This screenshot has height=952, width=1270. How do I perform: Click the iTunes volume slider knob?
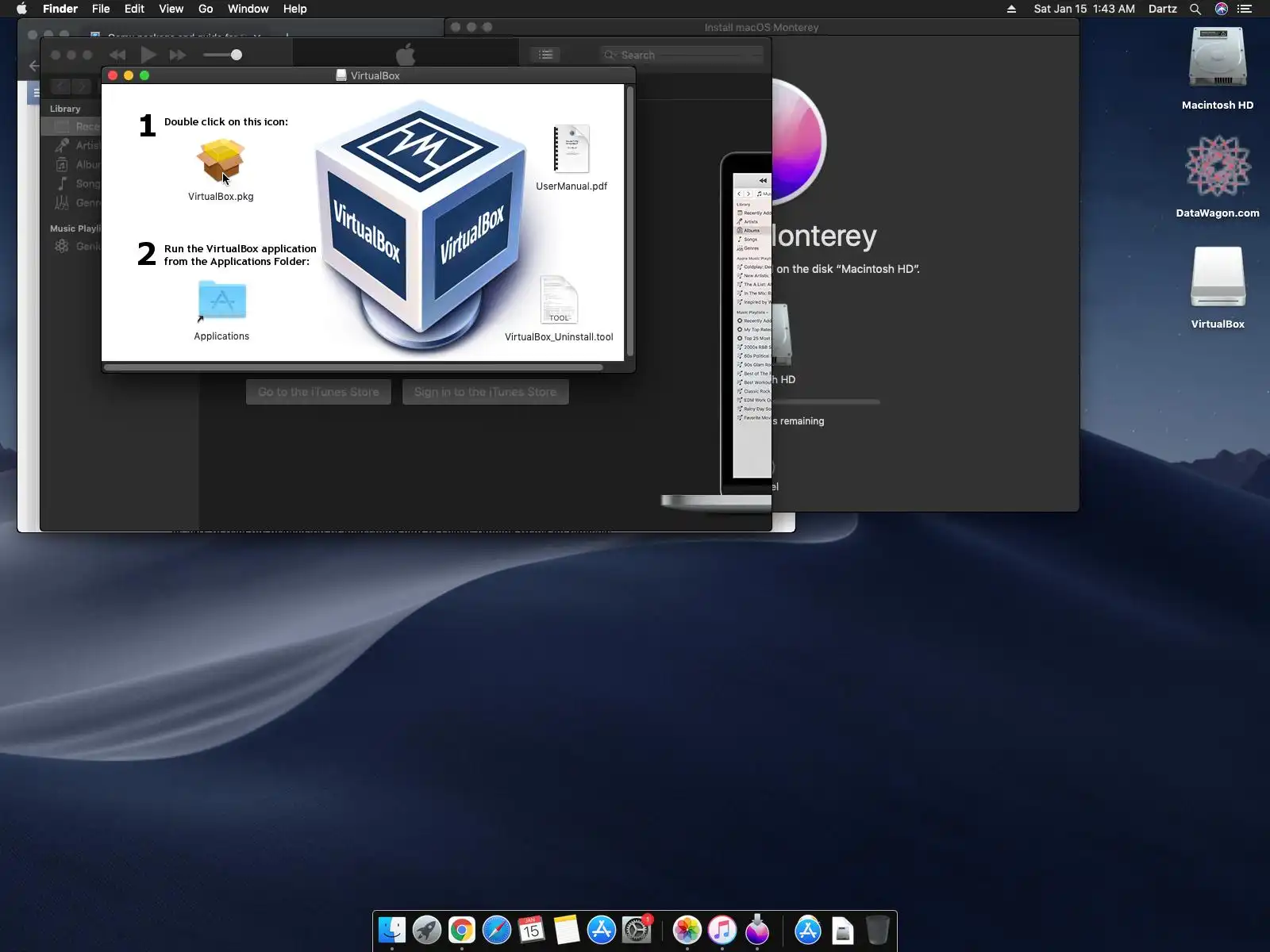tap(236, 55)
